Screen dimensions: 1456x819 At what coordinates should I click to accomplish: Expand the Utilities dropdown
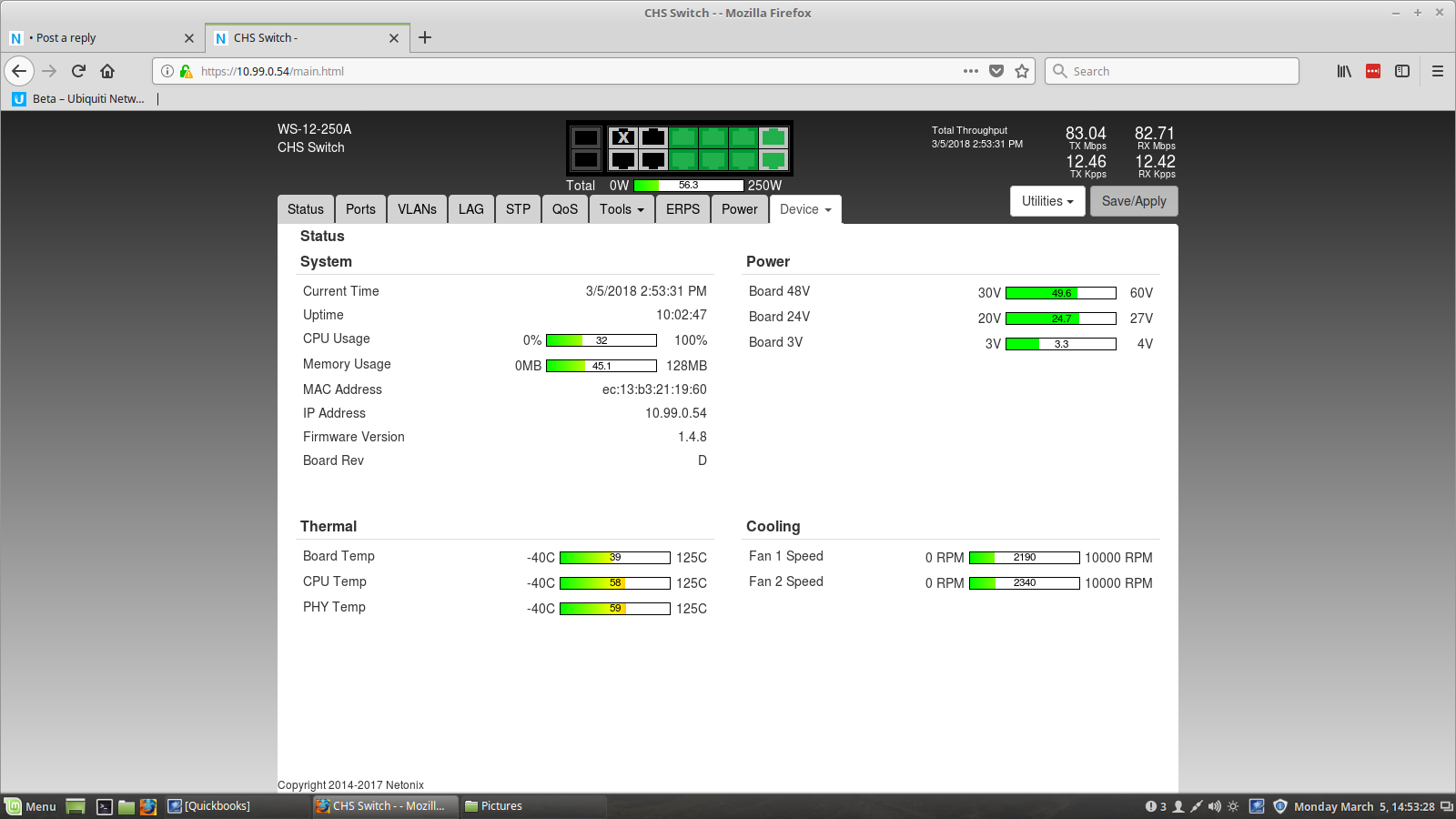click(1046, 201)
